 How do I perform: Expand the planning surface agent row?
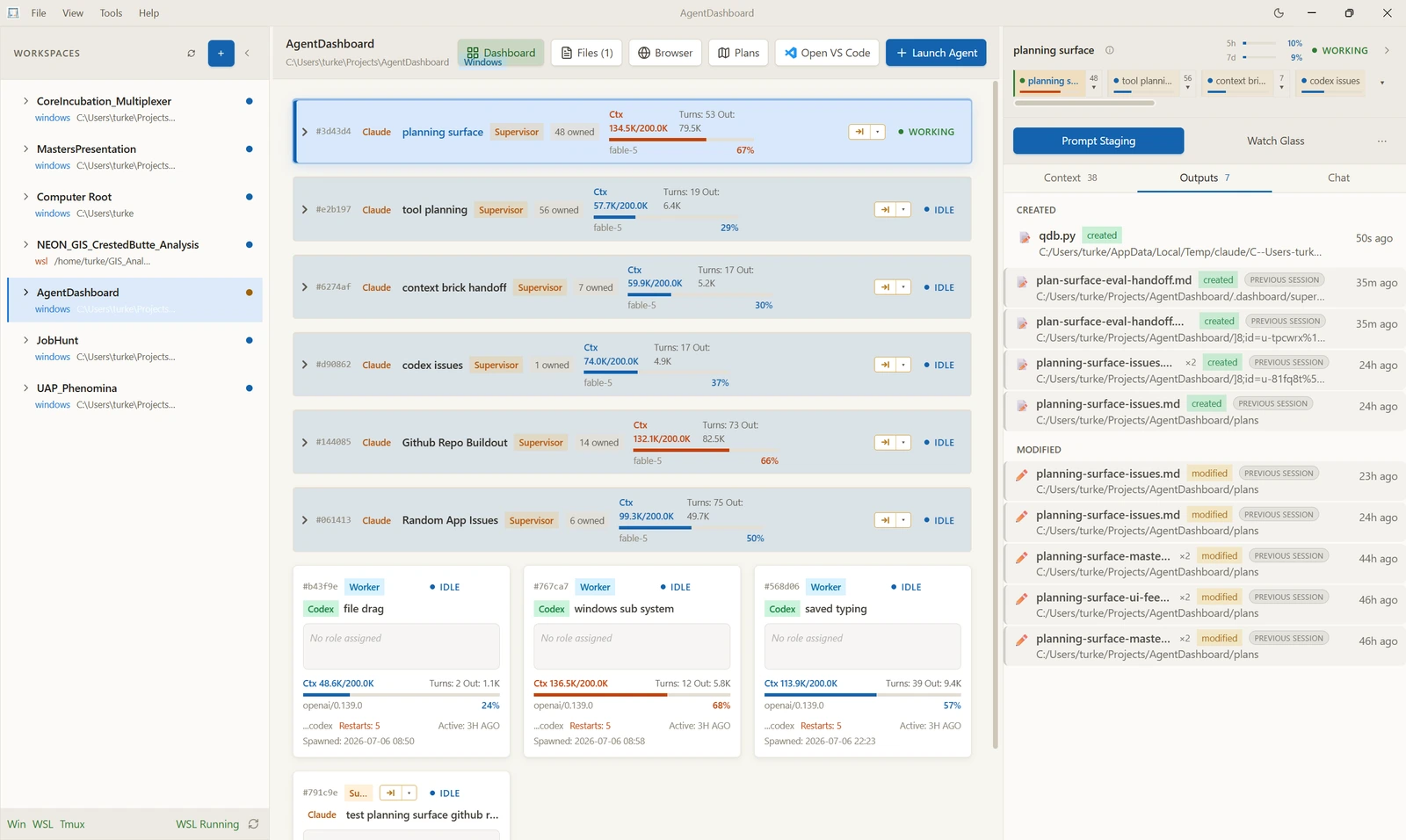(x=305, y=132)
